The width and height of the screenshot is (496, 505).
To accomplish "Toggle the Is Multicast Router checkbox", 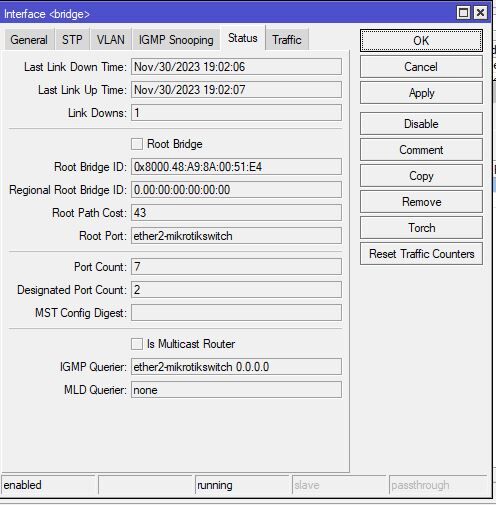I will (137, 344).
